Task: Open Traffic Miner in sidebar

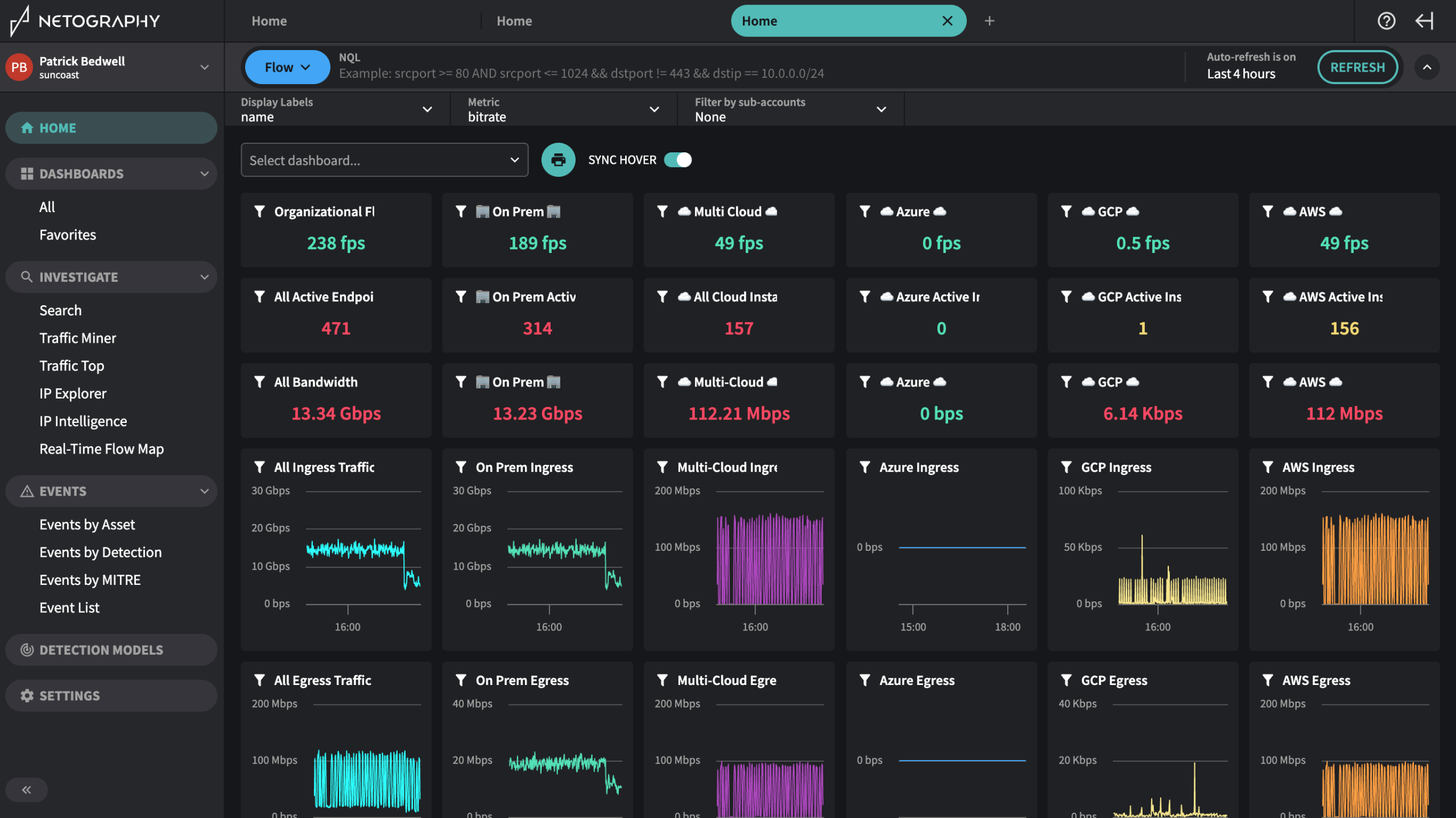Action: 77,338
